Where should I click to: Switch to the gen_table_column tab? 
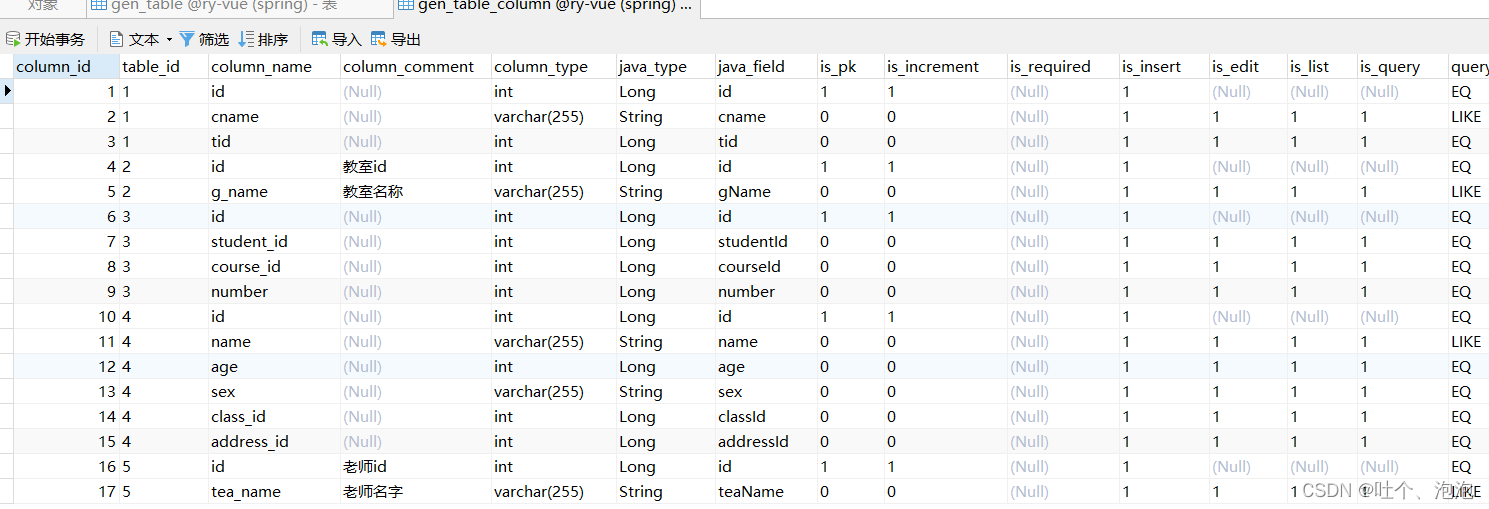547,8
